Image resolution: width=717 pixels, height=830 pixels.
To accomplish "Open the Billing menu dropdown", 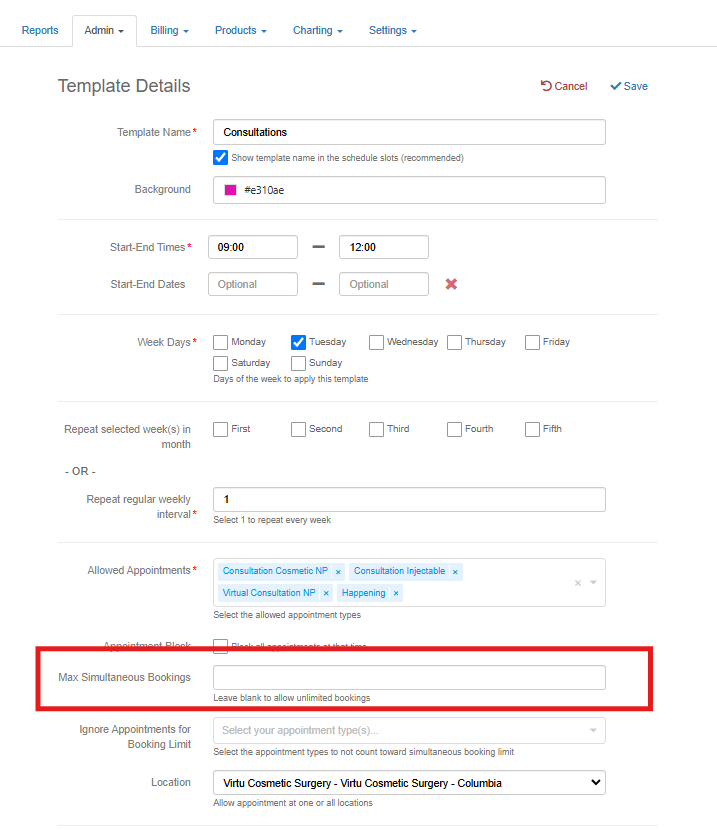I will (x=170, y=30).
